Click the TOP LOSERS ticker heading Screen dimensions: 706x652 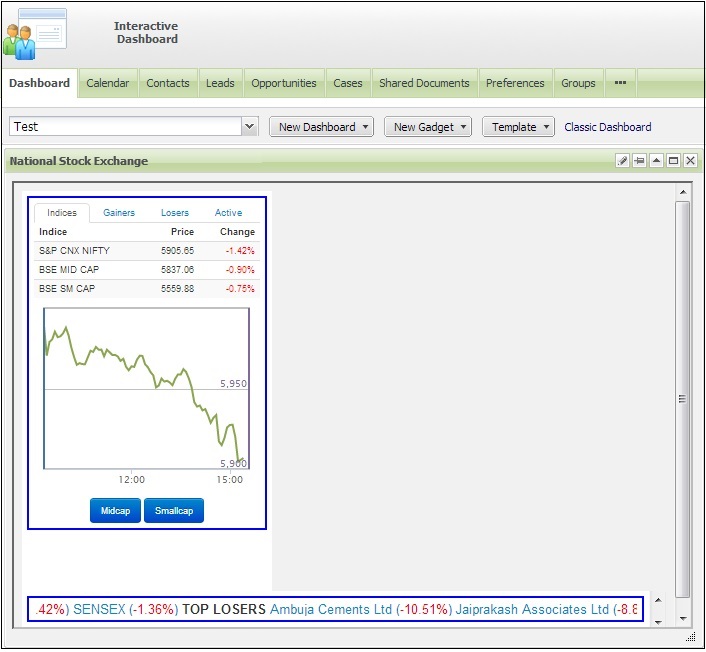click(x=224, y=609)
